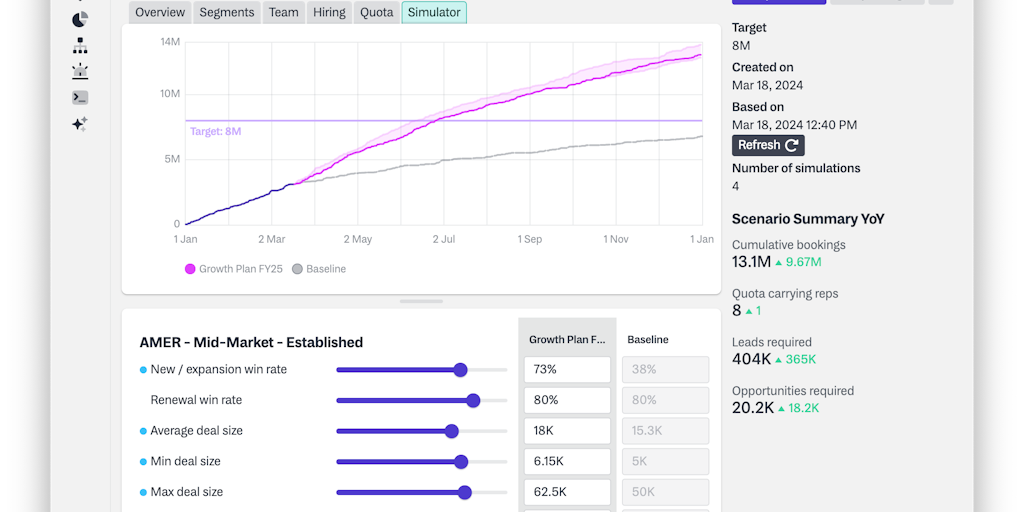
Task: Click the gray Baseline legend dot
Action: coord(297,269)
